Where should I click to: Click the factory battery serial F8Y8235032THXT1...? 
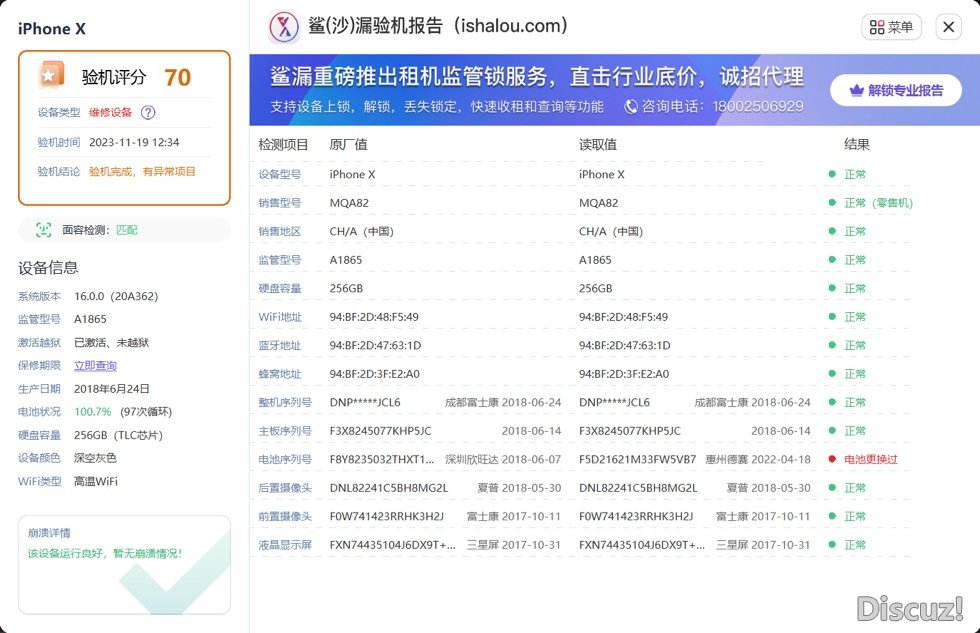(382, 459)
